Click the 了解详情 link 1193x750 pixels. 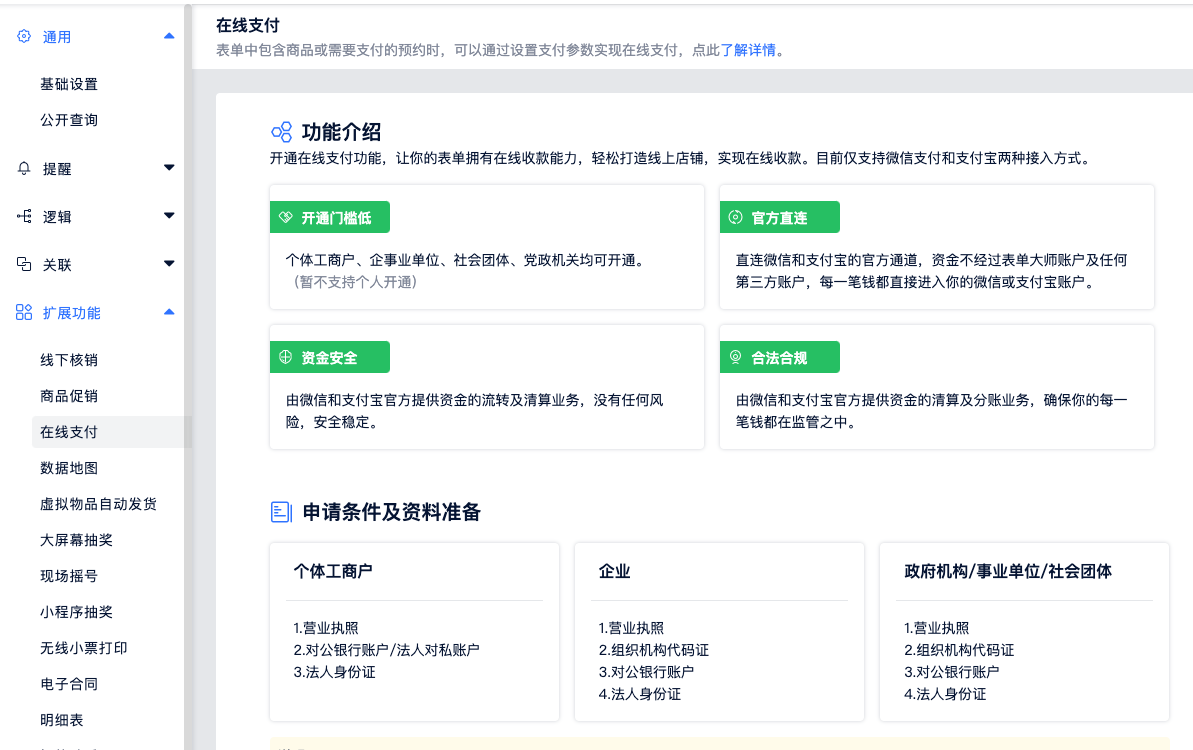coord(748,50)
